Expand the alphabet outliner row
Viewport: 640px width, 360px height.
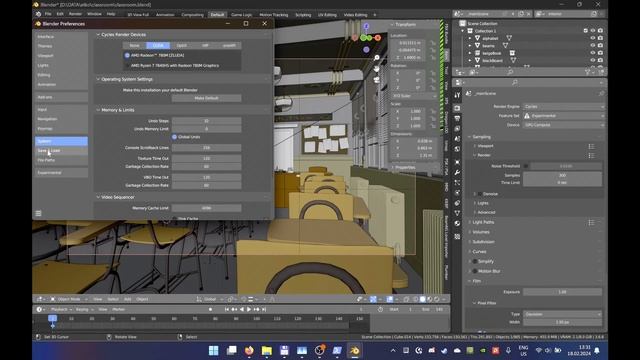tap(470, 38)
